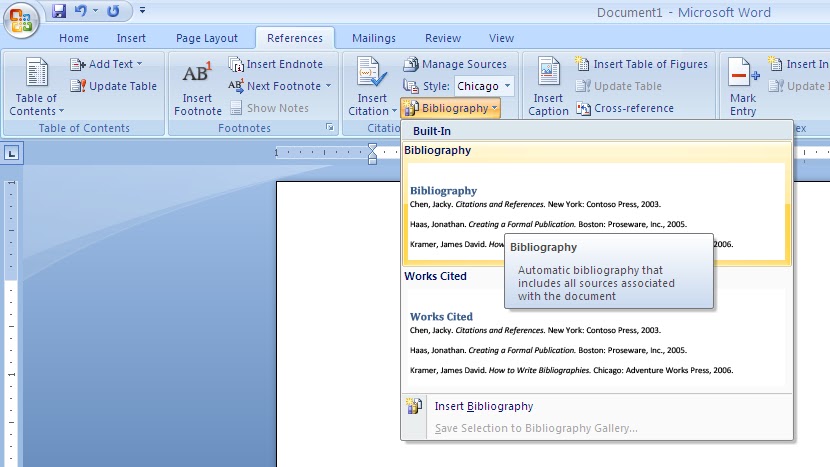Update the table of contents
Screen dimensions: 830x467
[x=114, y=86]
